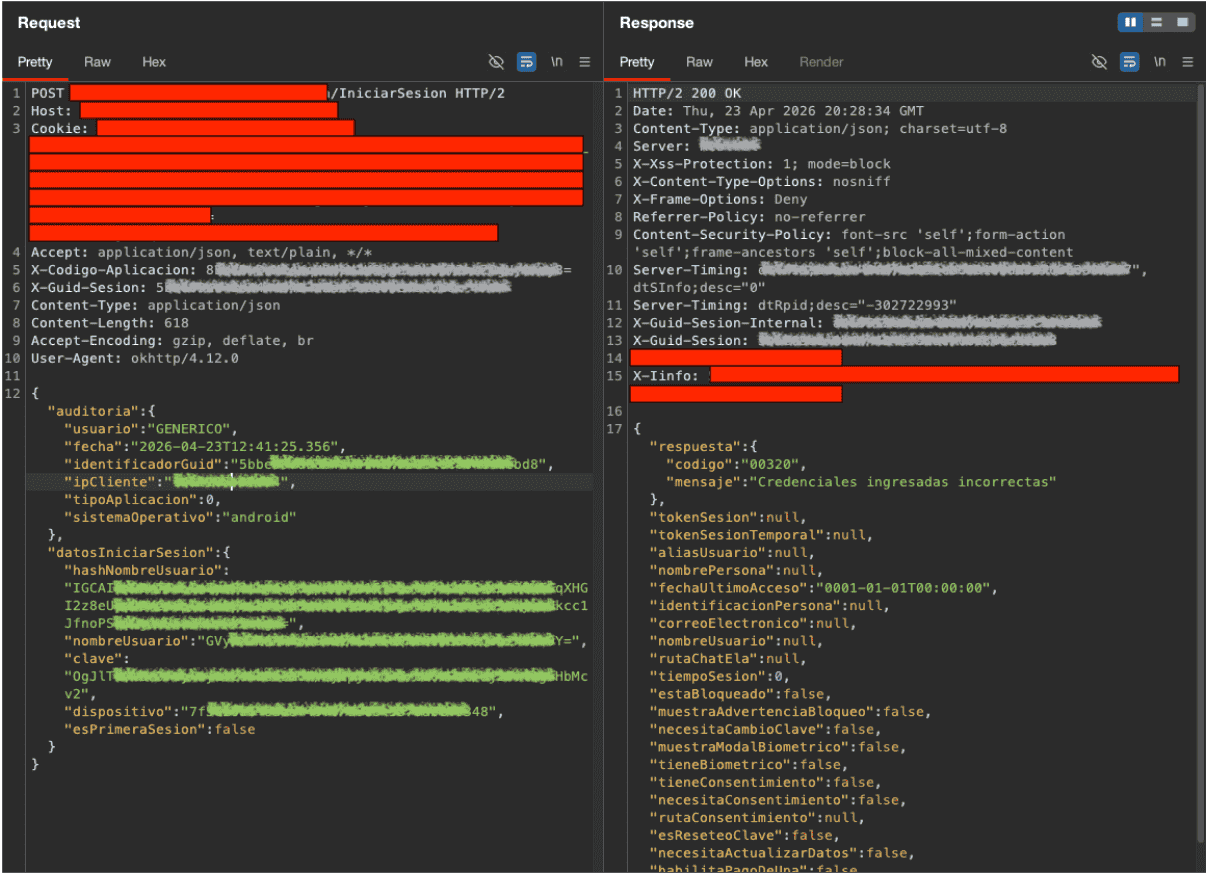The width and height of the screenshot is (1210, 876).
Task: Select top-bottom split layout icon
Action: tap(1156, 22)
